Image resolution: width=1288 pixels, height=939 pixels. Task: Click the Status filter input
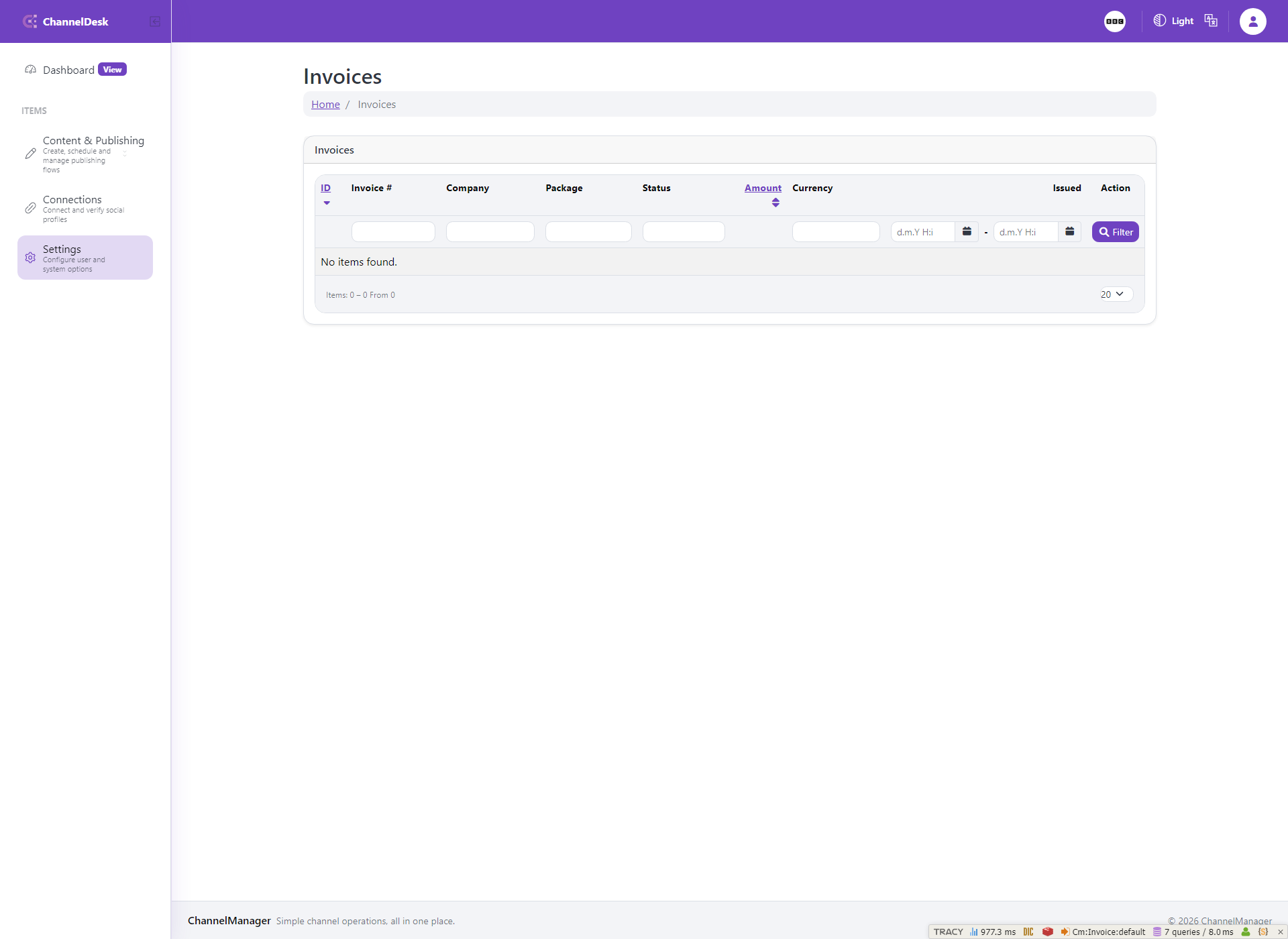684,231
